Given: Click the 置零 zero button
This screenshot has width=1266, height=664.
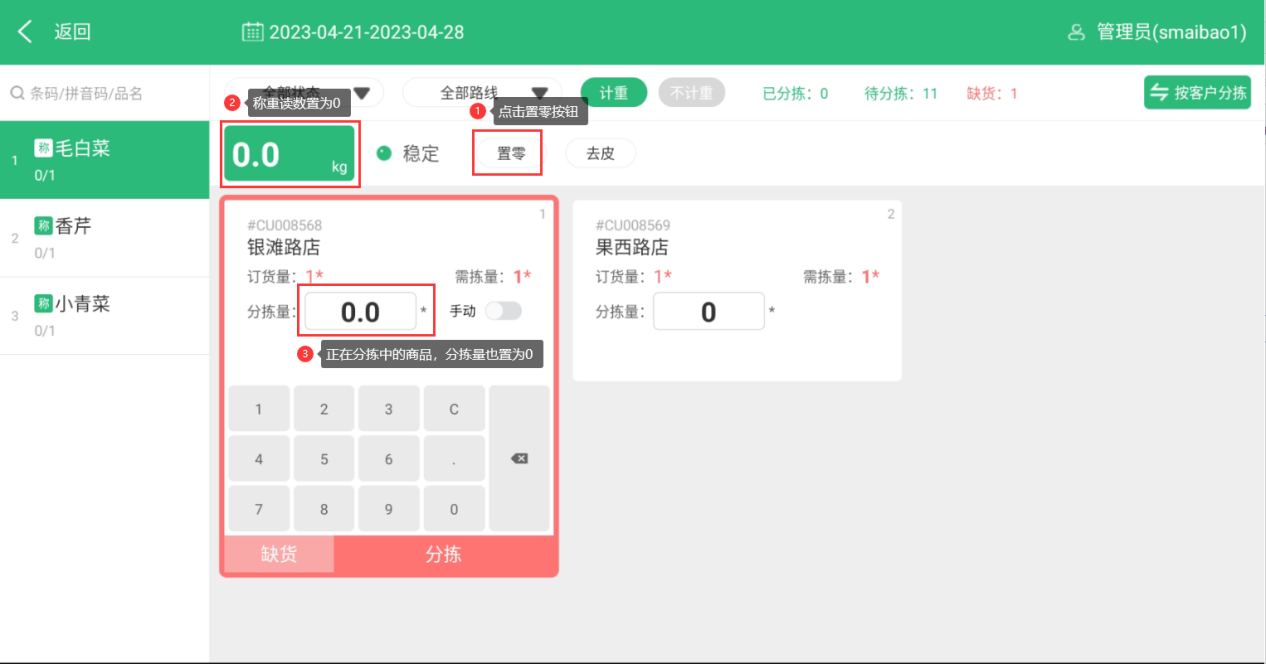Looking at the screenshot, I should (511, 154).
